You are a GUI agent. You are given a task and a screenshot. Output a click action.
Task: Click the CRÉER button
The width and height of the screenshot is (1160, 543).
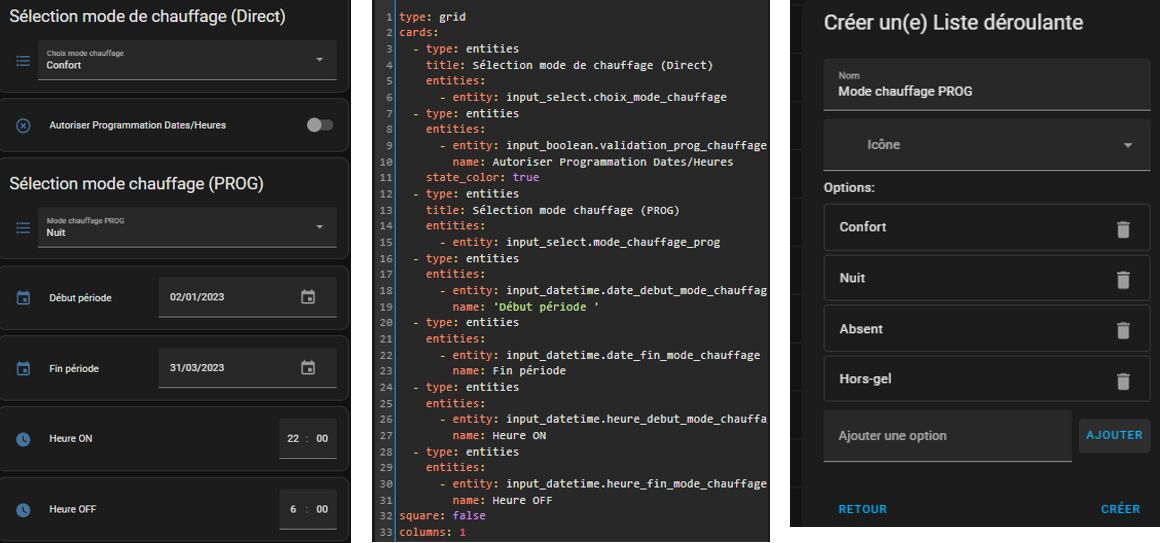(x=1120, y=509)
